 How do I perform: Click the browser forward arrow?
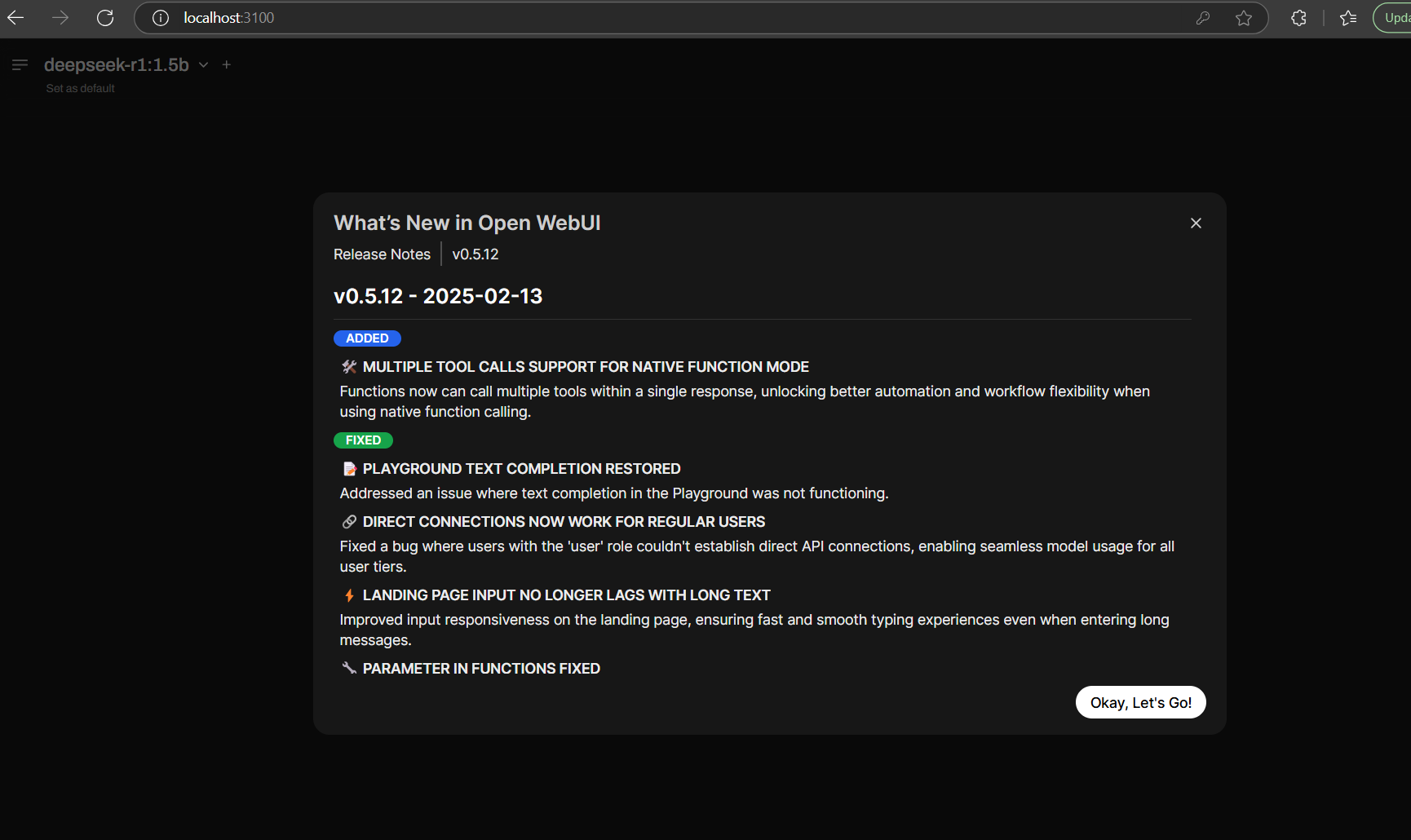click(60, 18)
